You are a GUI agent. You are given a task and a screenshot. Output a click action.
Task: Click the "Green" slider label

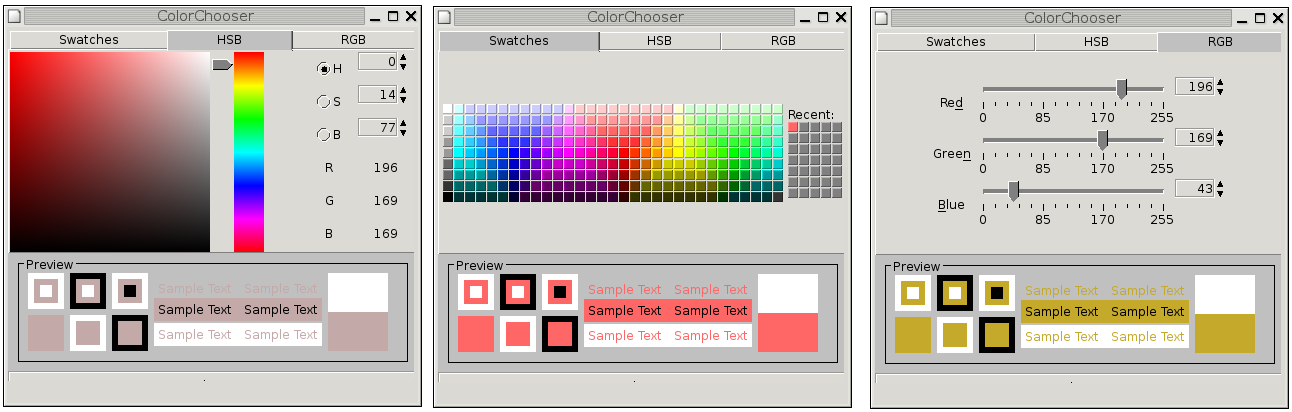[952, 154]
